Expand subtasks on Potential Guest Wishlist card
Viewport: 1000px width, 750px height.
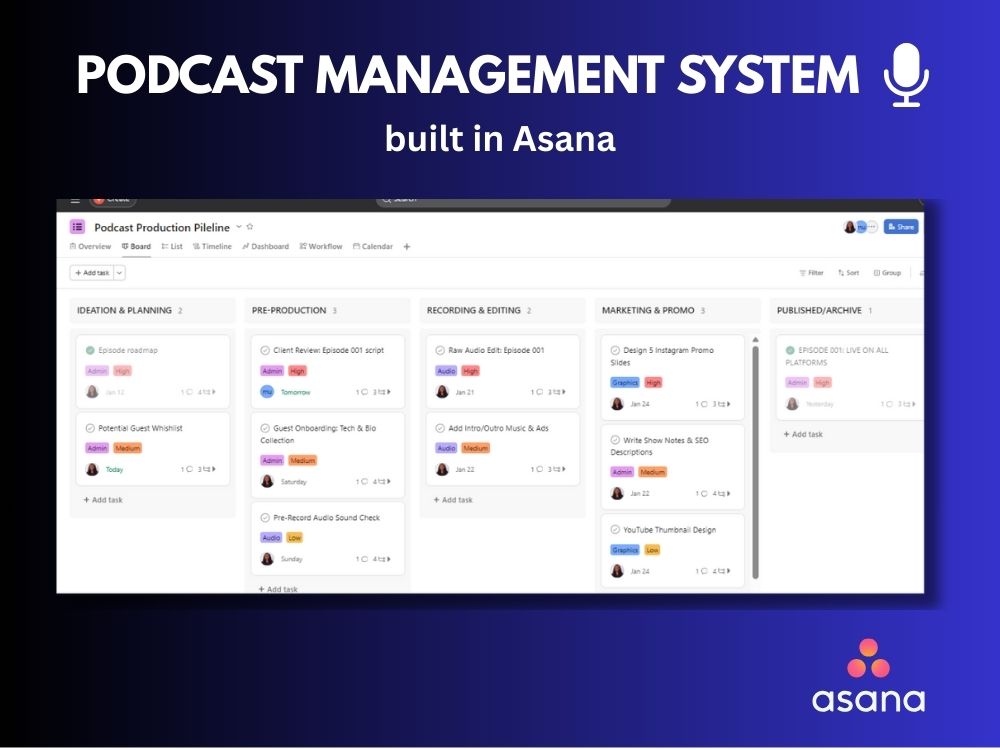207,469
